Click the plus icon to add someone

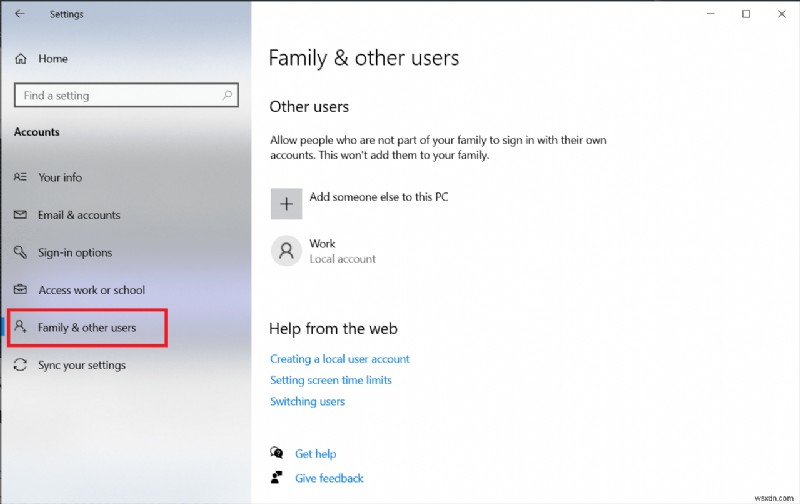(286, 203)
